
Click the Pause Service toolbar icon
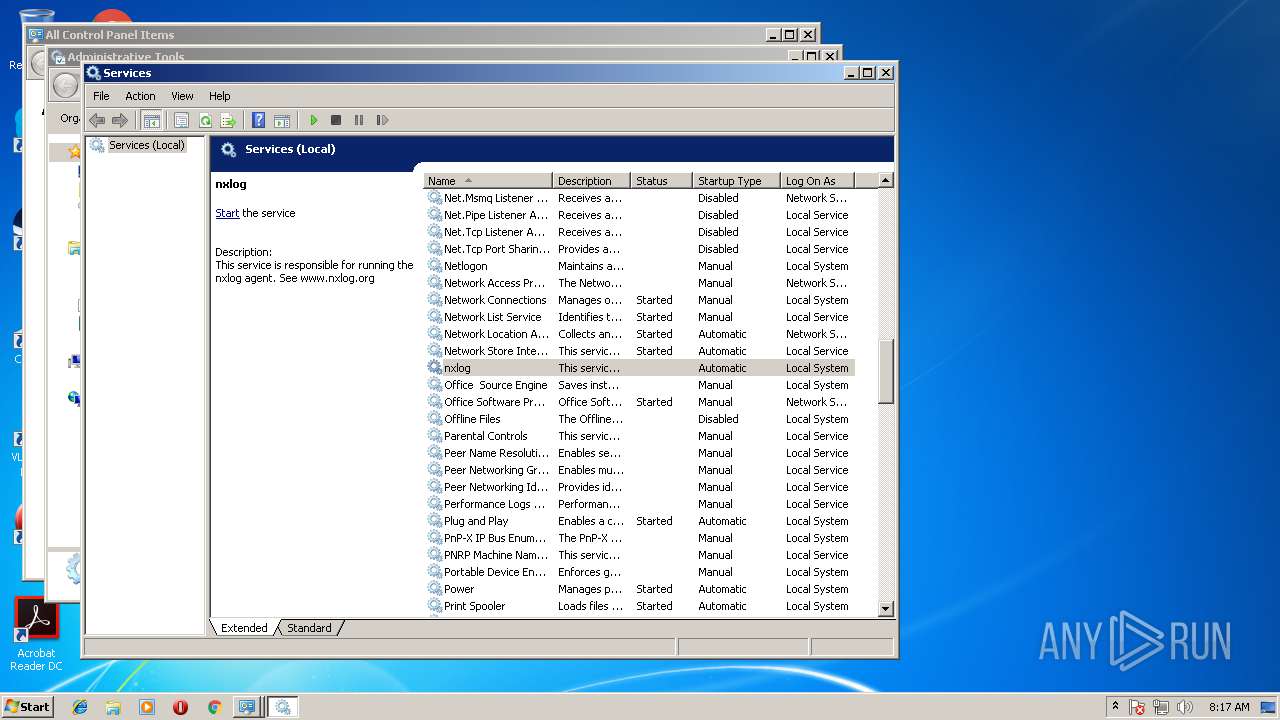359,120
